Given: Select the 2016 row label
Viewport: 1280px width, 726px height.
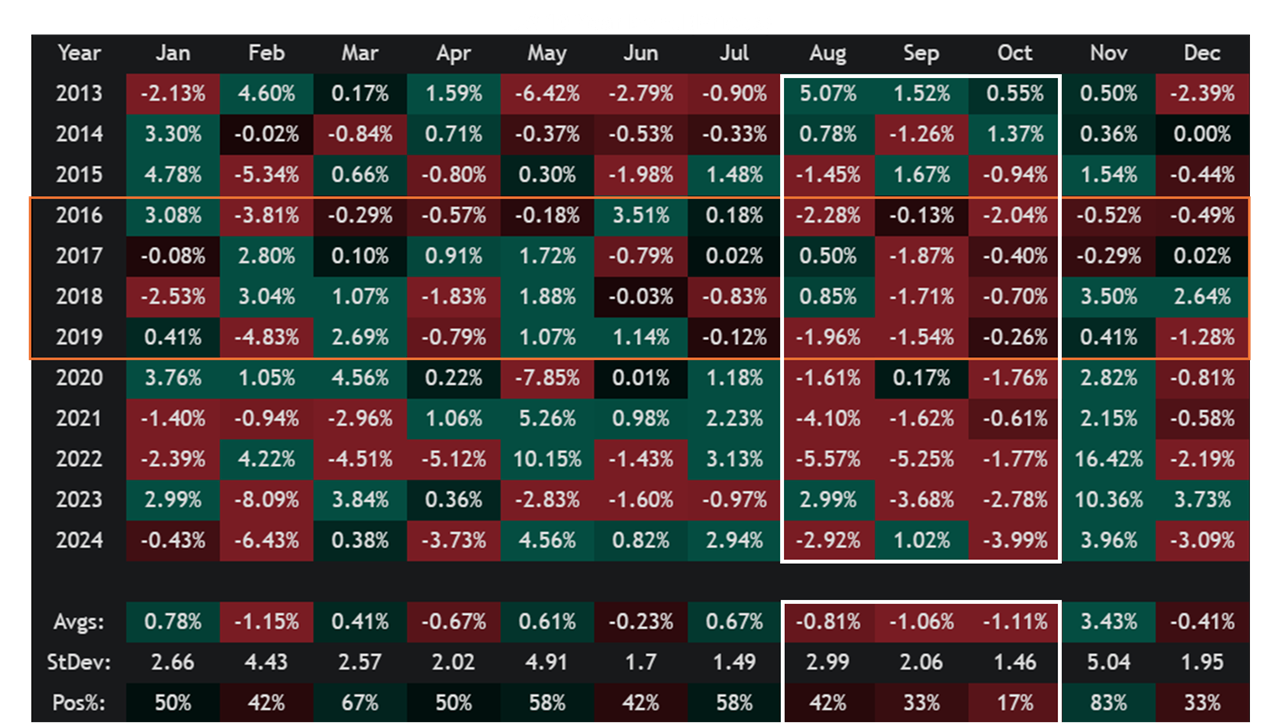Looking at the screenshot, I should [79, 216].
